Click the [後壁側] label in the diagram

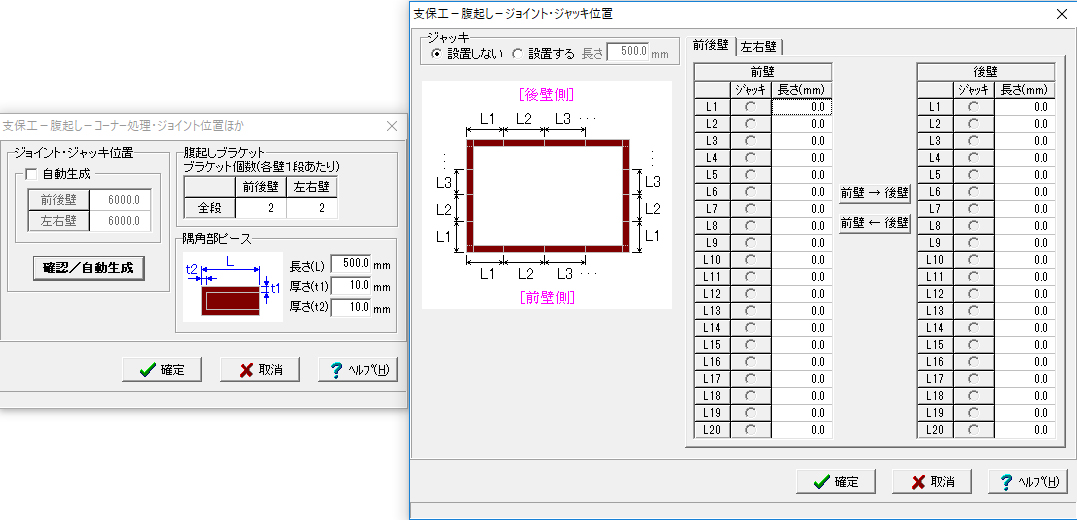(x=547, y=93)
